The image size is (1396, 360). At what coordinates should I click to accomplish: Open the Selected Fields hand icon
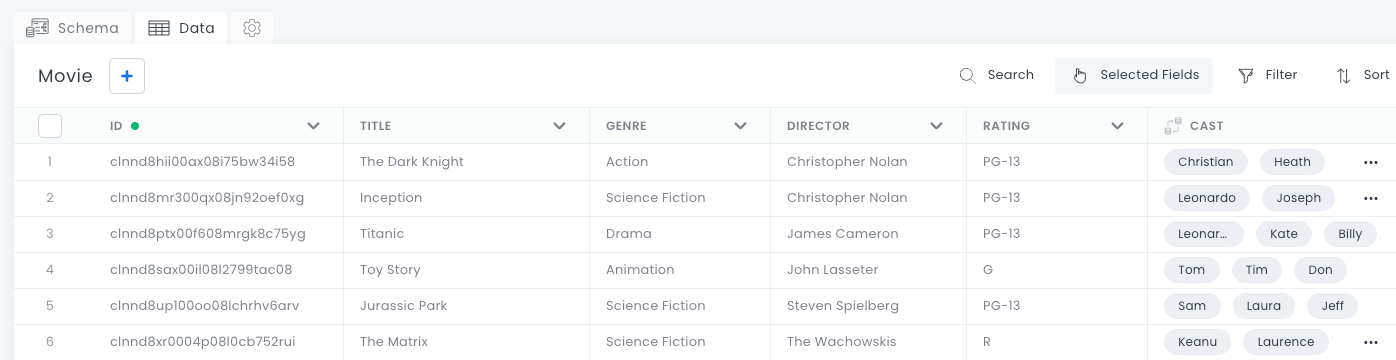(x=1080, y=75)
